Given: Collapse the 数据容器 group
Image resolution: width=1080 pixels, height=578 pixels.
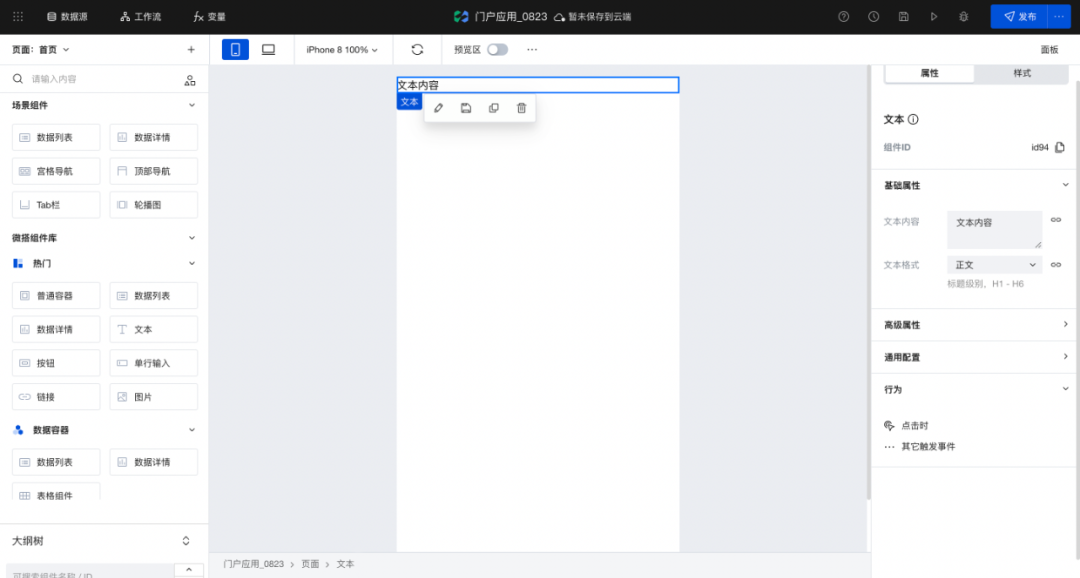Looking at the screenshot, I should click(x=191, y=430).
